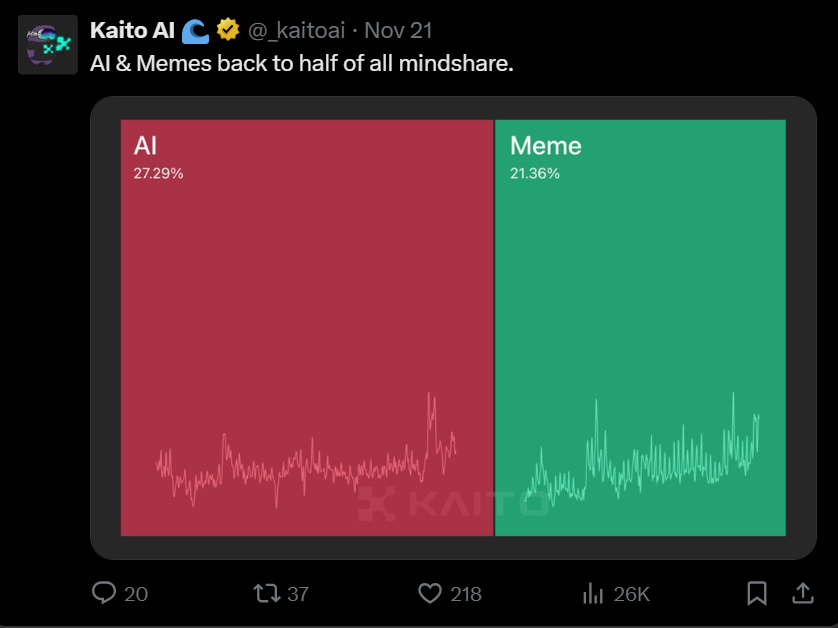Open the @_kaitoai handle link
The image size is (838, 628).
pos(296,31)
